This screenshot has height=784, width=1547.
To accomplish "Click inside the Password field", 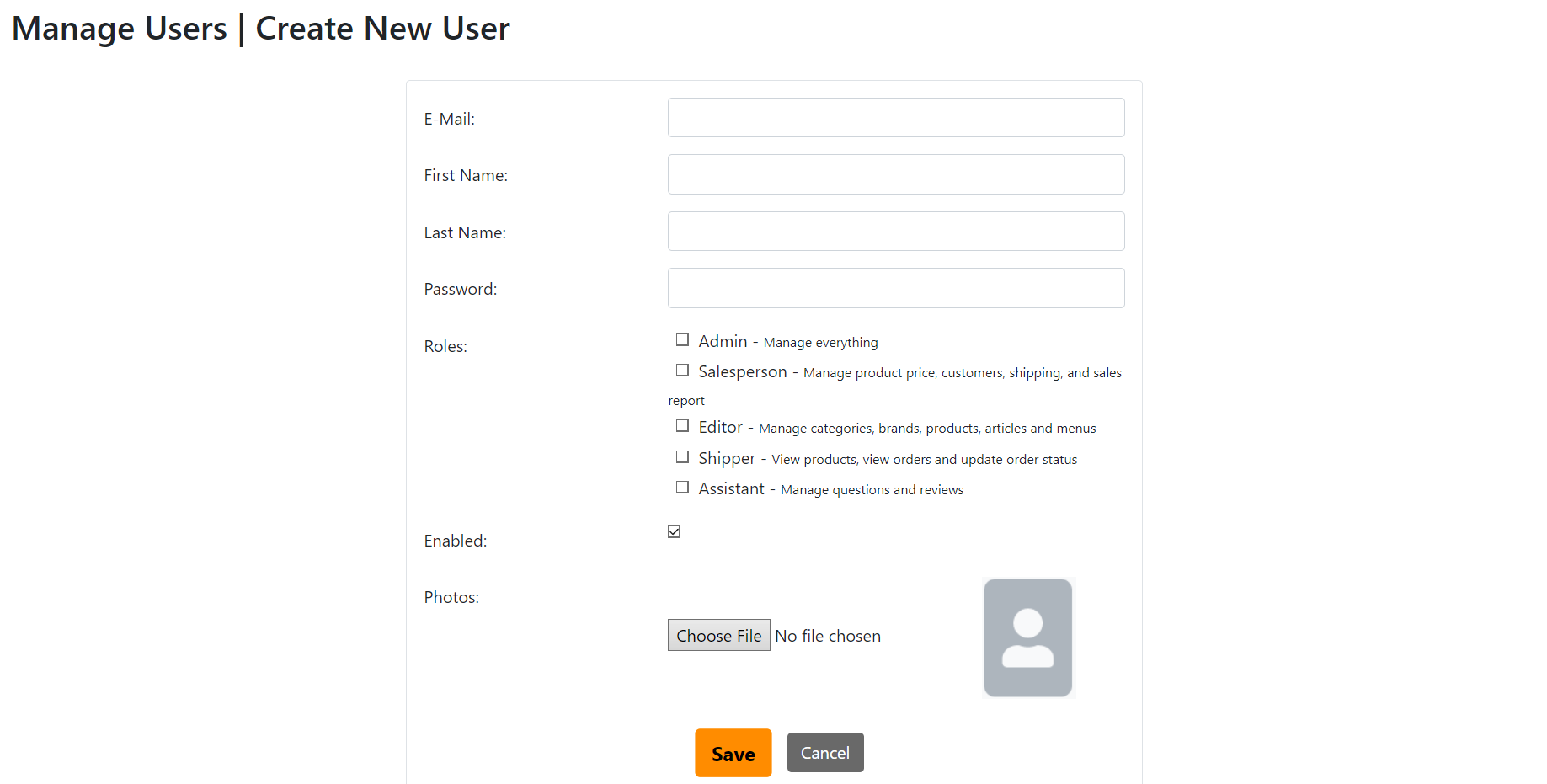I will click(895, 287).
